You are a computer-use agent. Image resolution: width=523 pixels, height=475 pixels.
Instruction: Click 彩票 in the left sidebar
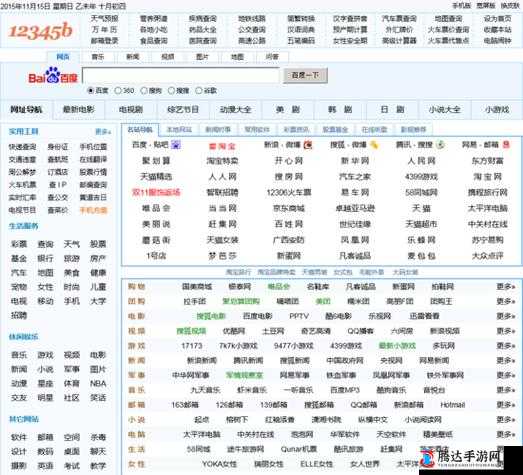click(19, 244)
